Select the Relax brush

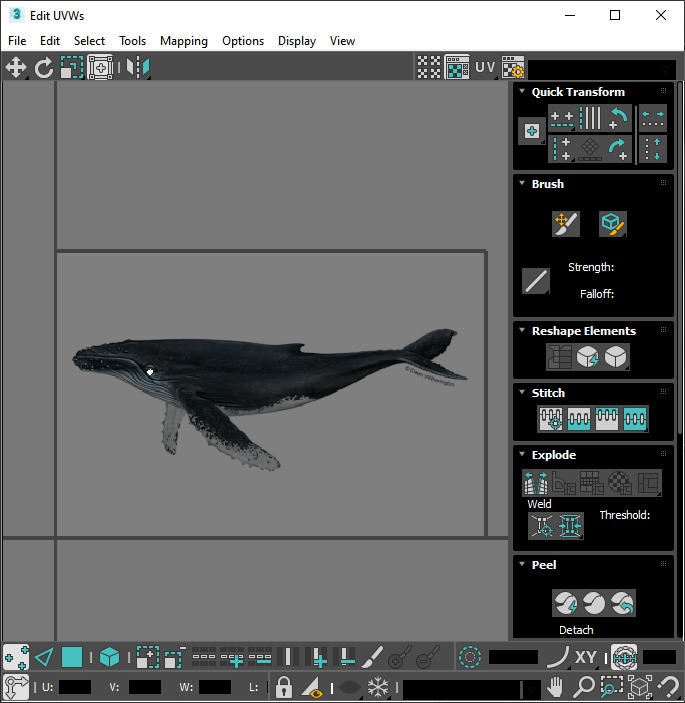(612, 224)
